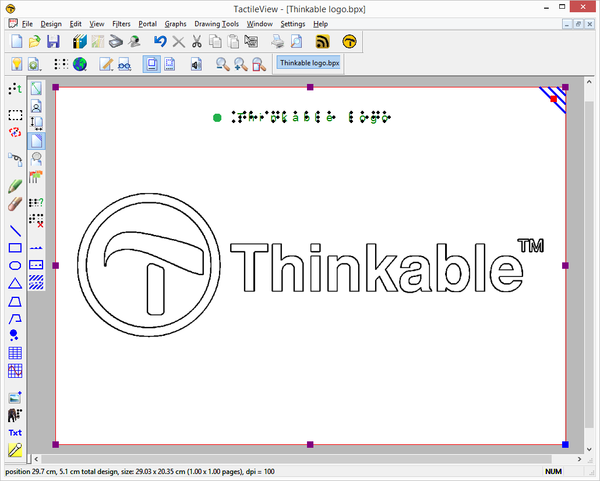Click the yellow Thinkable logo toolbar icon
Screen dimensions: 600x481
349,41
